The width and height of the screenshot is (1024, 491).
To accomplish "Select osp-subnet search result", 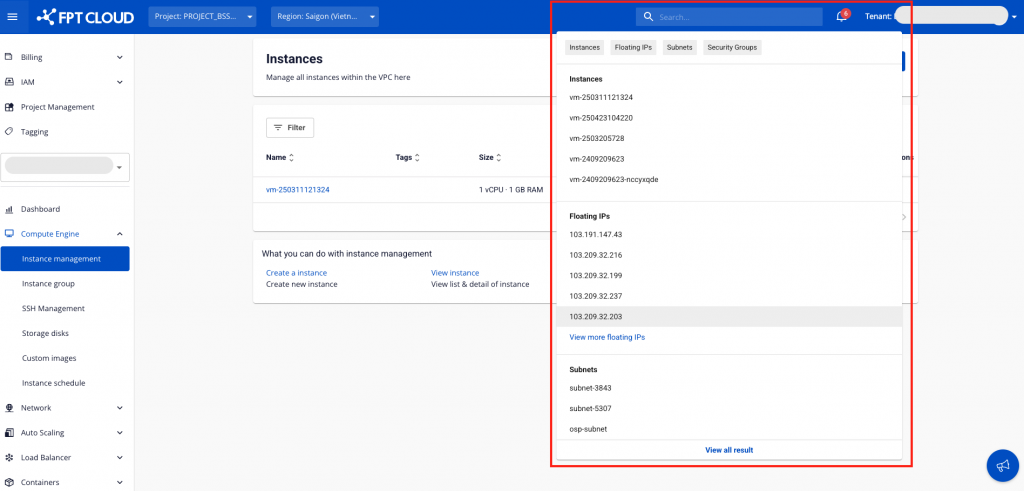I will [729, 429].
